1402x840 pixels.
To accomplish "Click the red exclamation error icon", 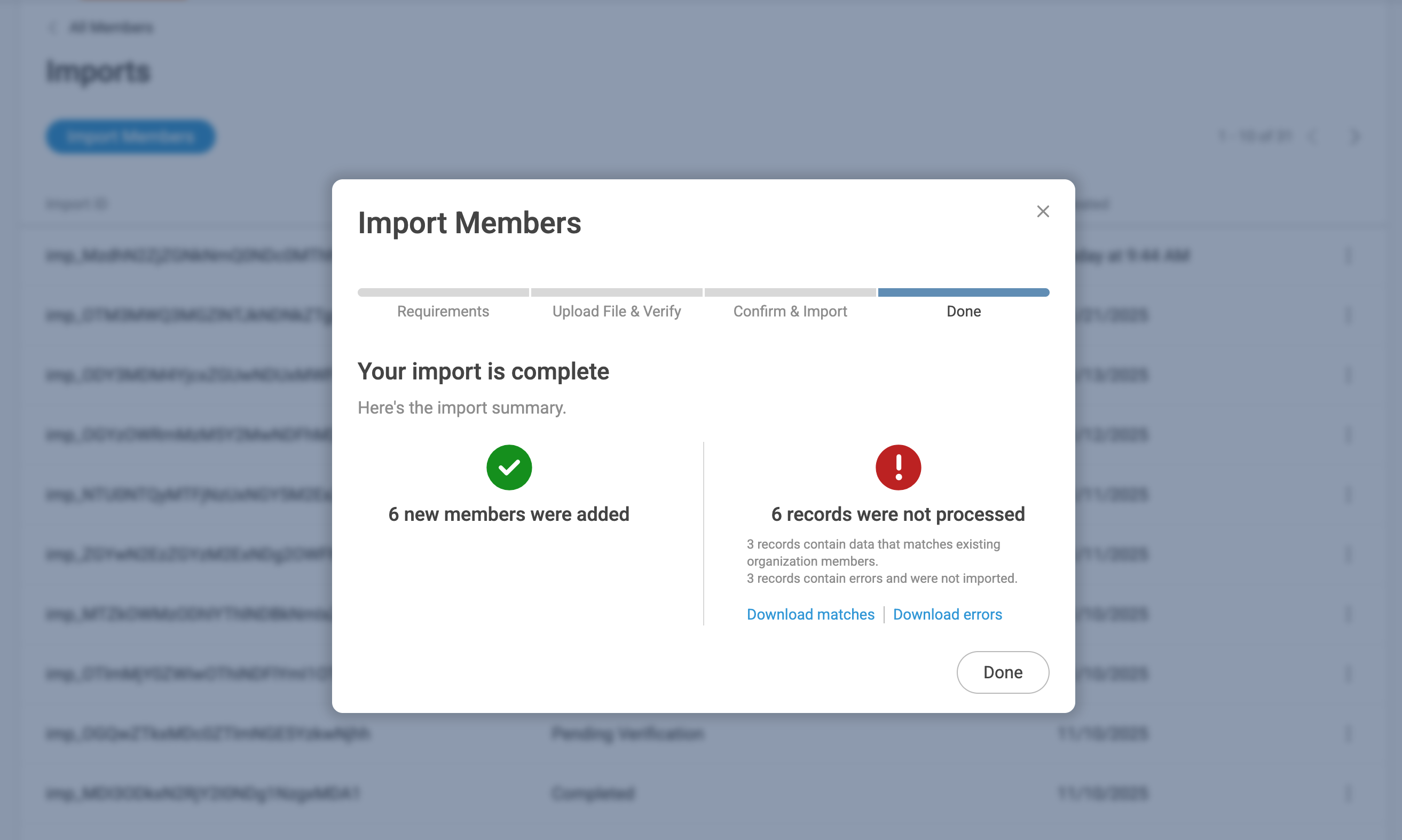I will [x=897, y=467].
